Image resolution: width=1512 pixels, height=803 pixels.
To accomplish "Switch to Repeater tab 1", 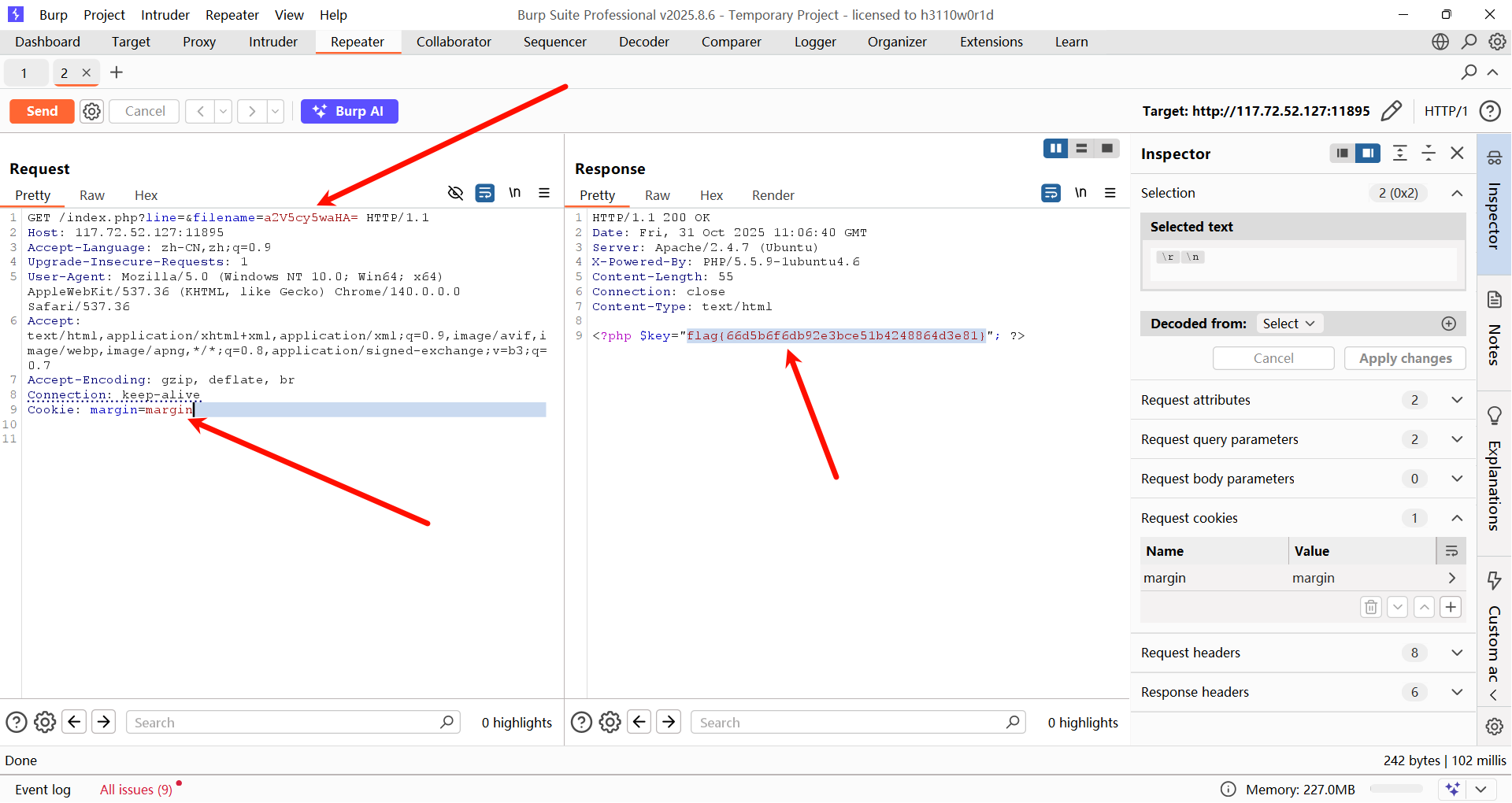I will click(x=24, y=72).
